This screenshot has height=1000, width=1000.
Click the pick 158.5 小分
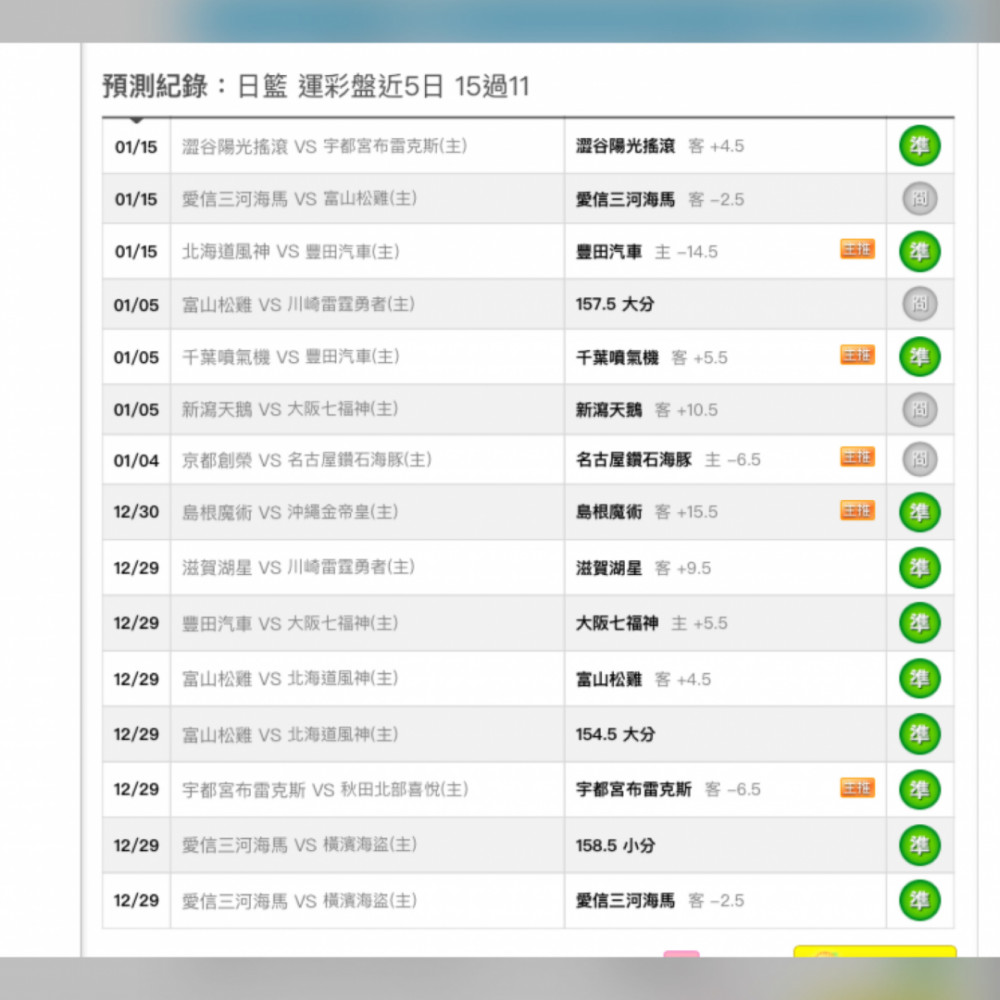[x=615, y=846]
